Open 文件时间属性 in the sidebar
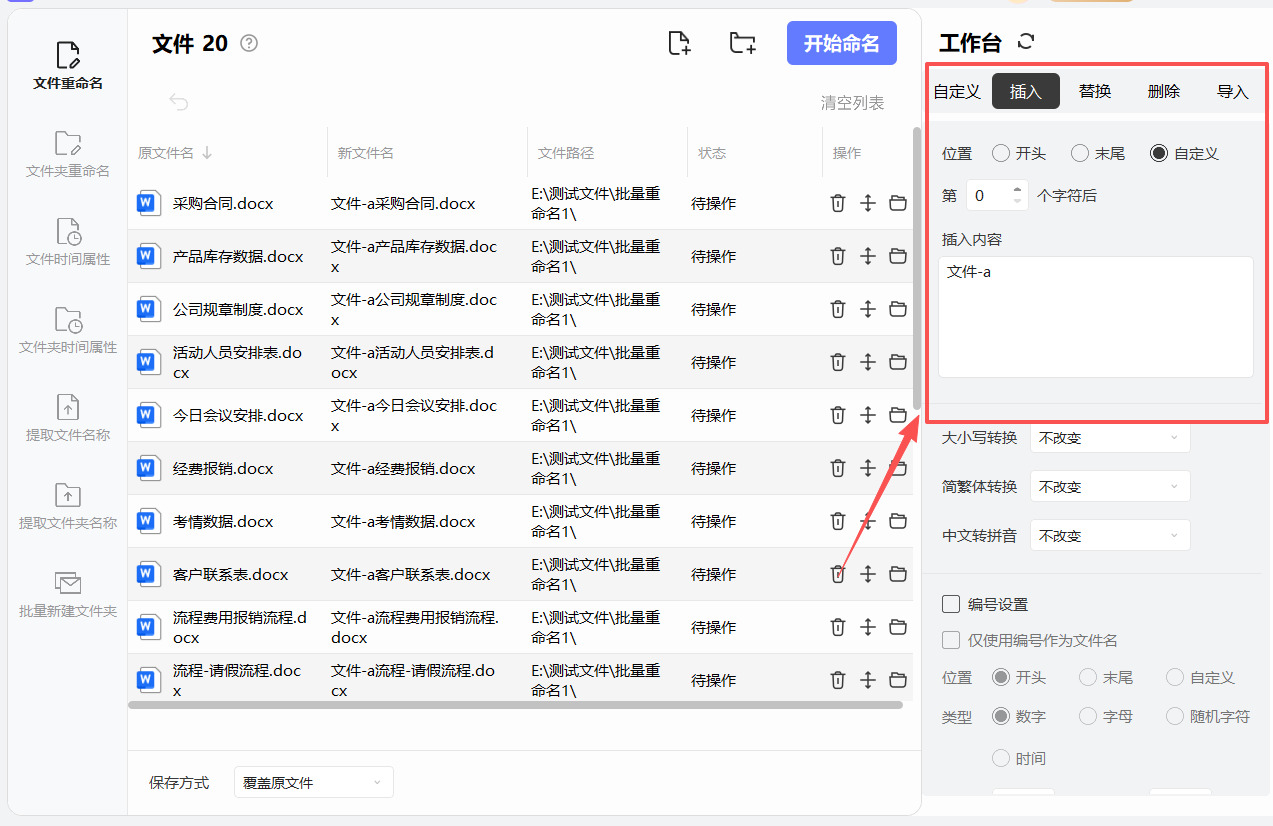1273x826 pixels. (68, 243)
